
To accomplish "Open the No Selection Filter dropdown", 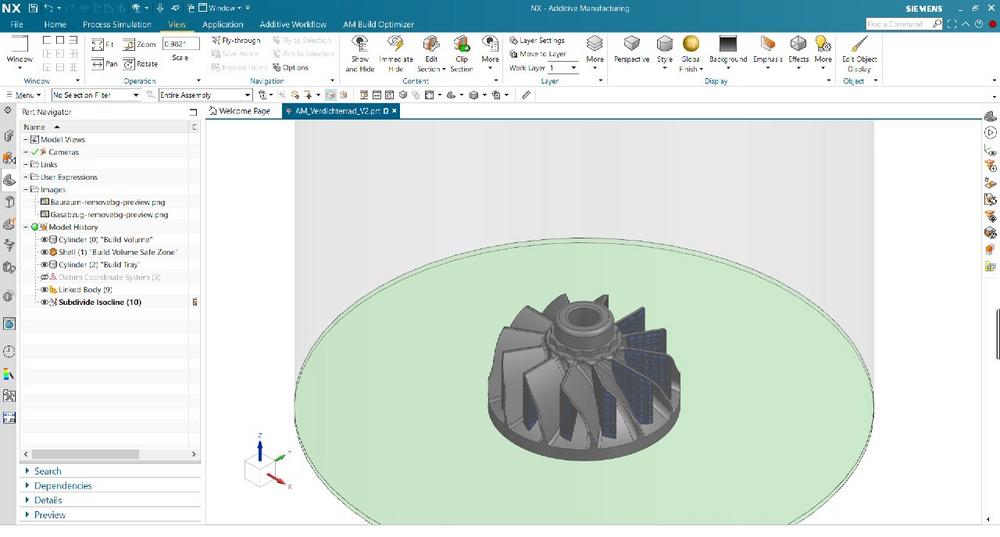I will (x=96, y=95).
